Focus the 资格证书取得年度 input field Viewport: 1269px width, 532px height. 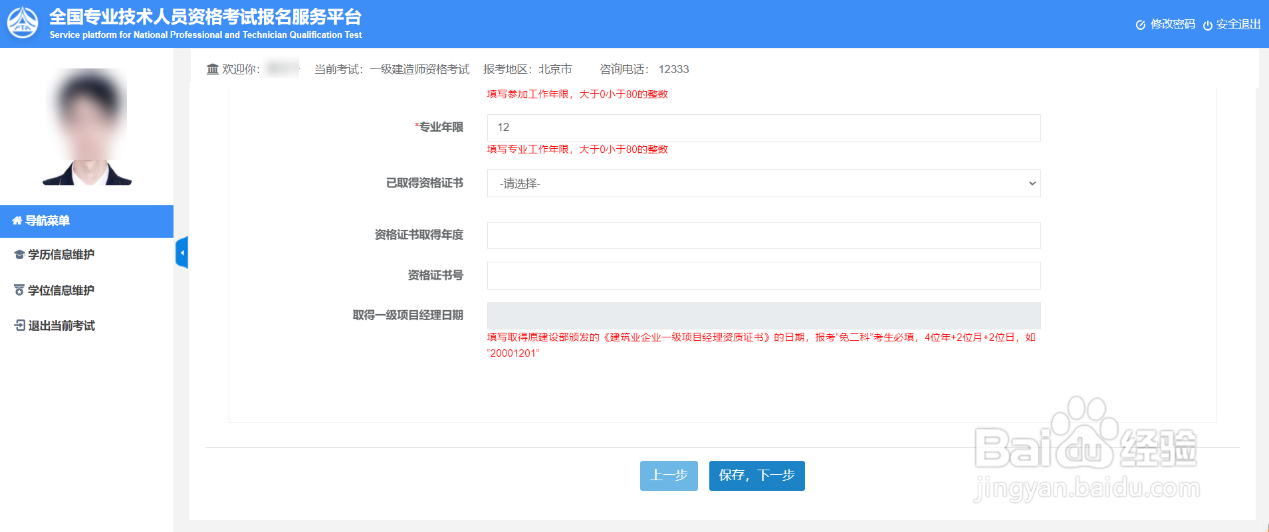(x=763, y=235)
